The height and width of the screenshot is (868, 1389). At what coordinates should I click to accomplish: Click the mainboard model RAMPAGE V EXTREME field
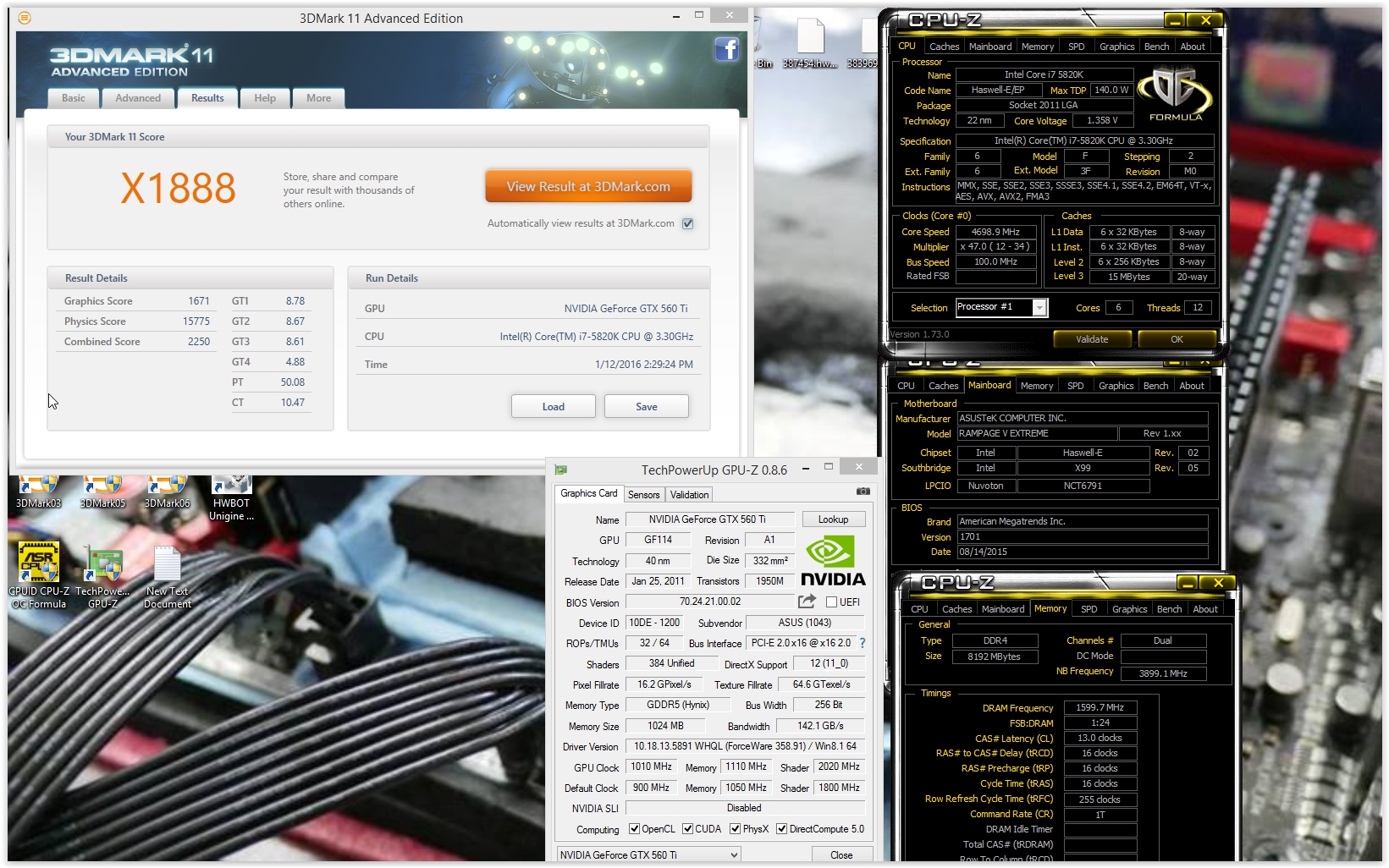[1037, 433]
